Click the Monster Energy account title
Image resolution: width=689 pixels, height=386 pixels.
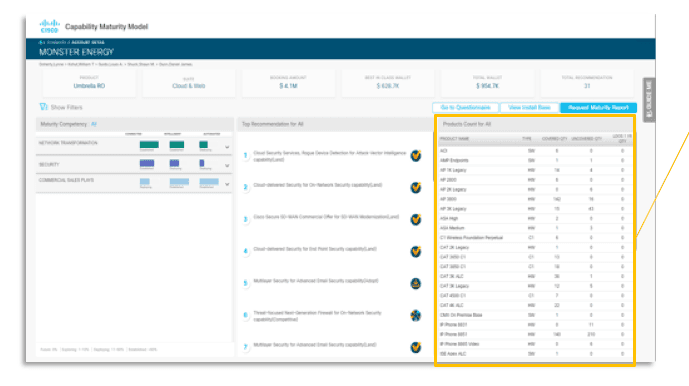click(76, 52)
